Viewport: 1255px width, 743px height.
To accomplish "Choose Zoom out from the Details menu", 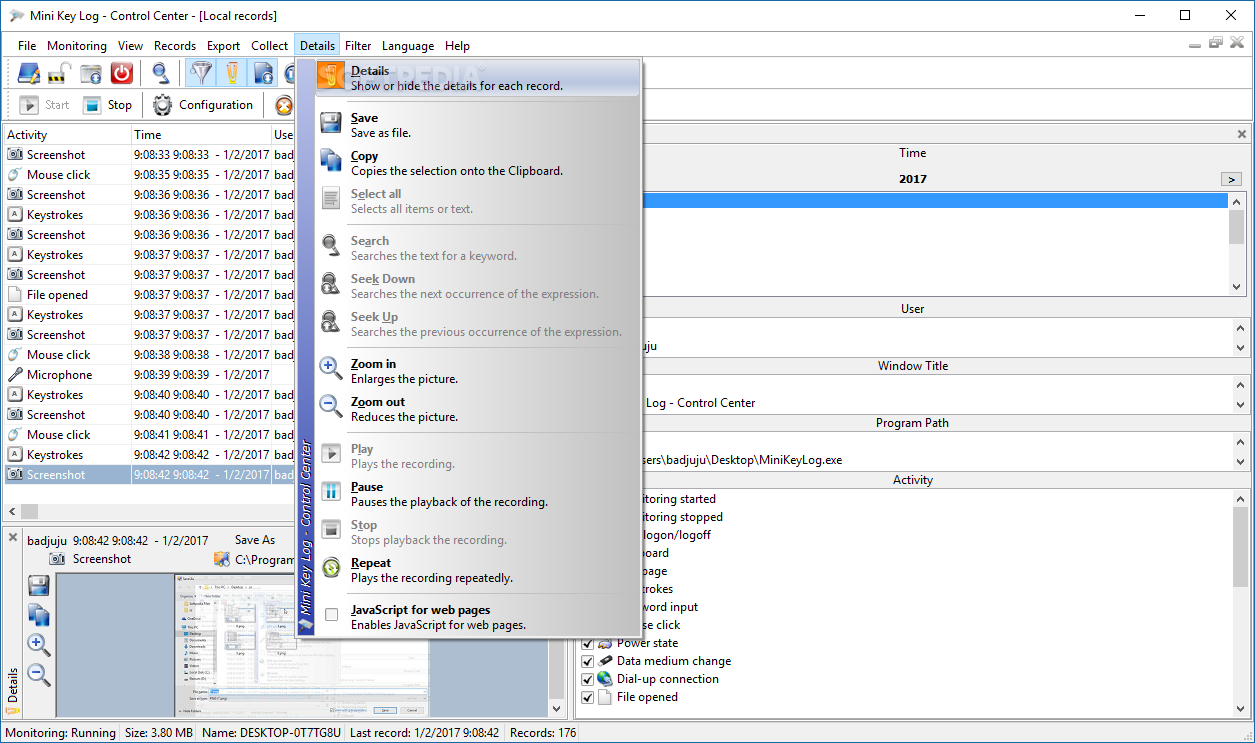I will [x=478, y=409].
